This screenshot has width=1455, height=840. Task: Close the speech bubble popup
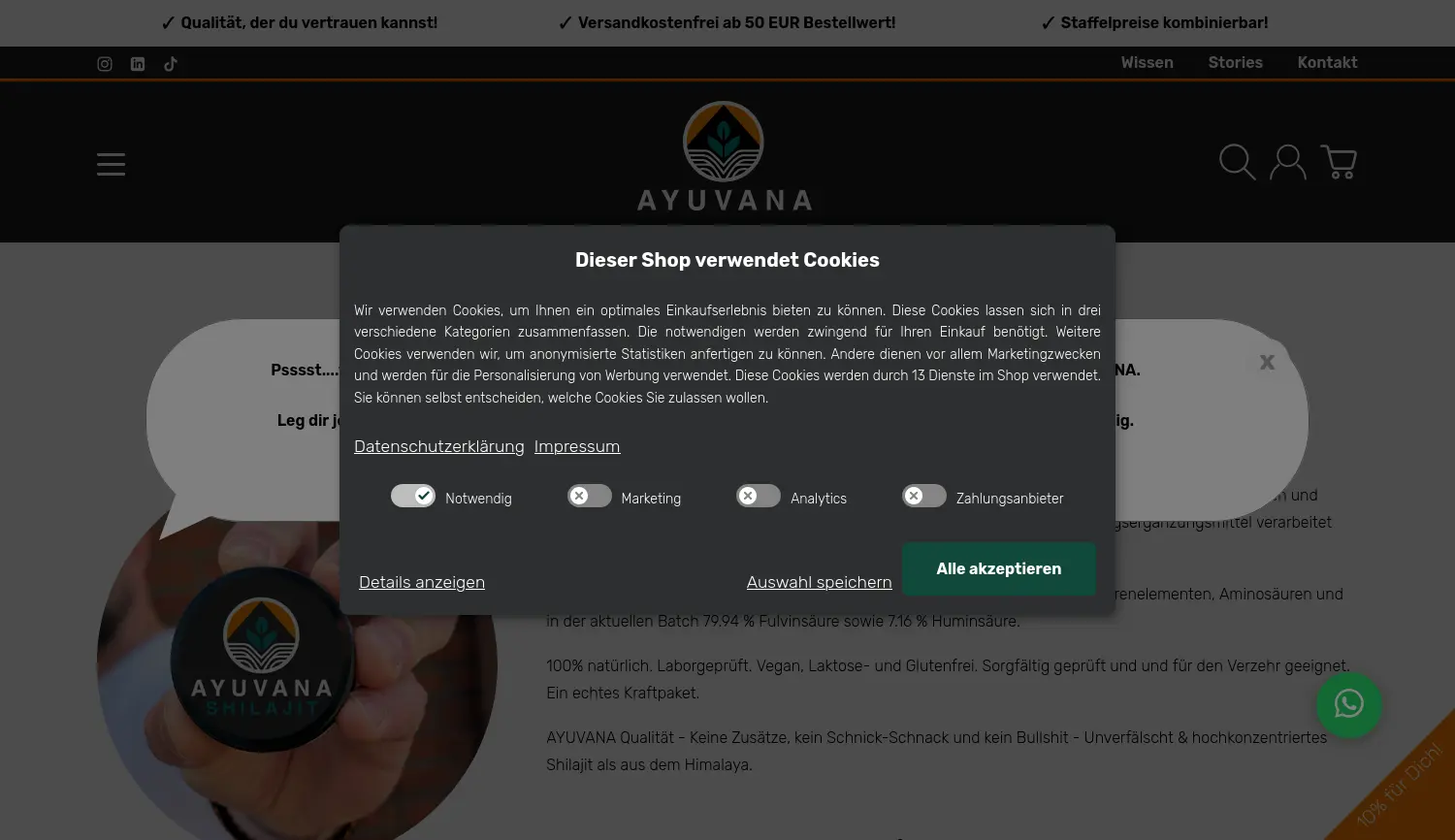[1267, 362]
